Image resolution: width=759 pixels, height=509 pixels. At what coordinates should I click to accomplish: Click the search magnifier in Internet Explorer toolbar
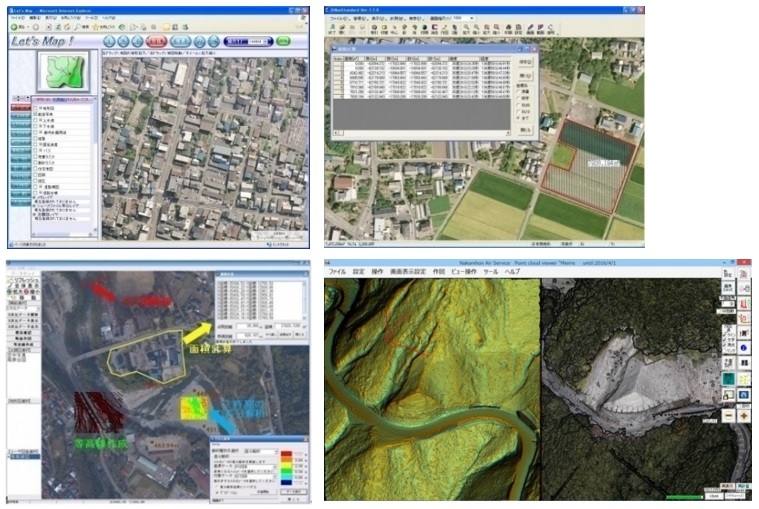(x=76, y=27)
